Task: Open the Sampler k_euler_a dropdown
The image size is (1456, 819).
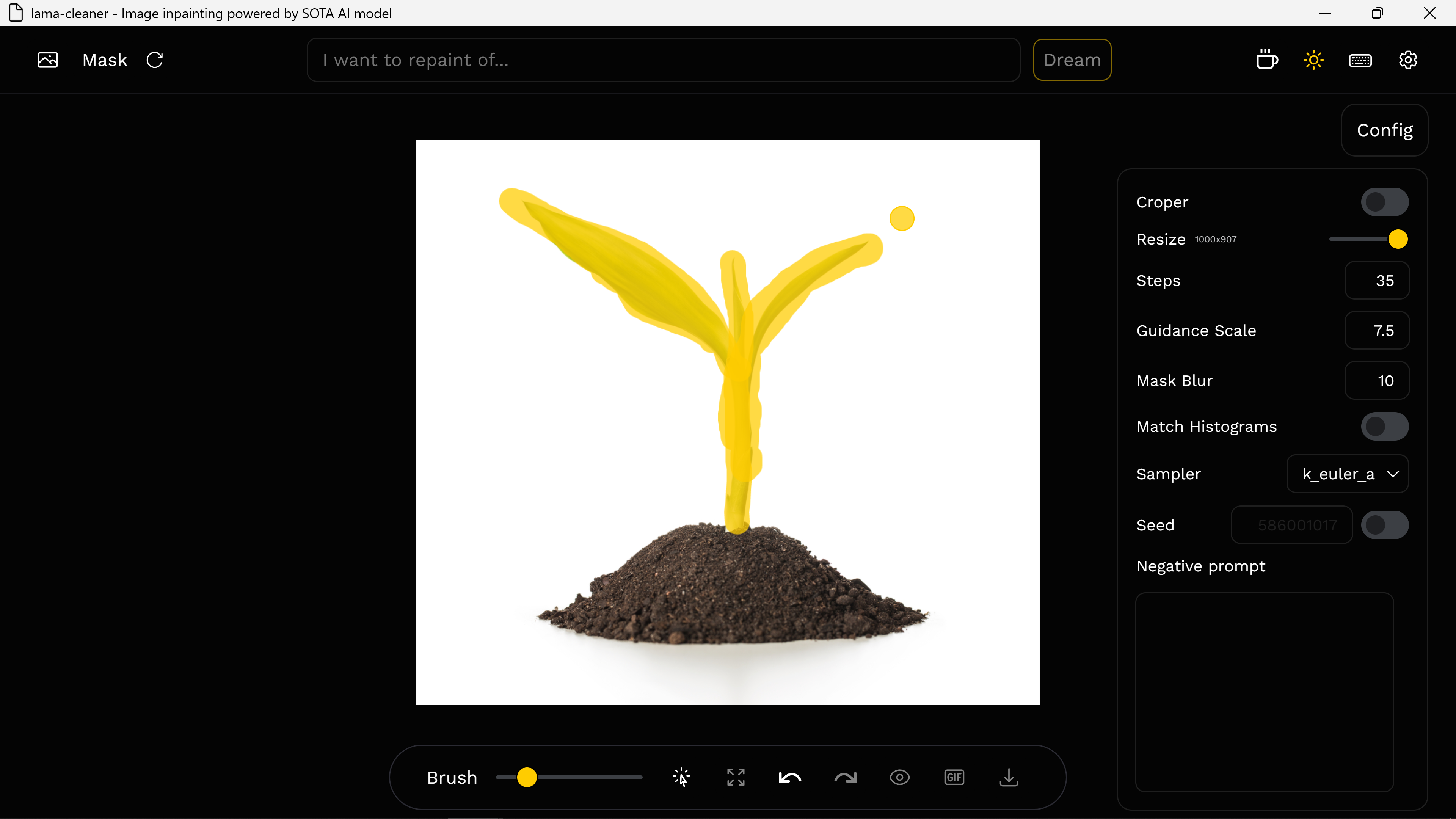Action: tap(1347, 474)
